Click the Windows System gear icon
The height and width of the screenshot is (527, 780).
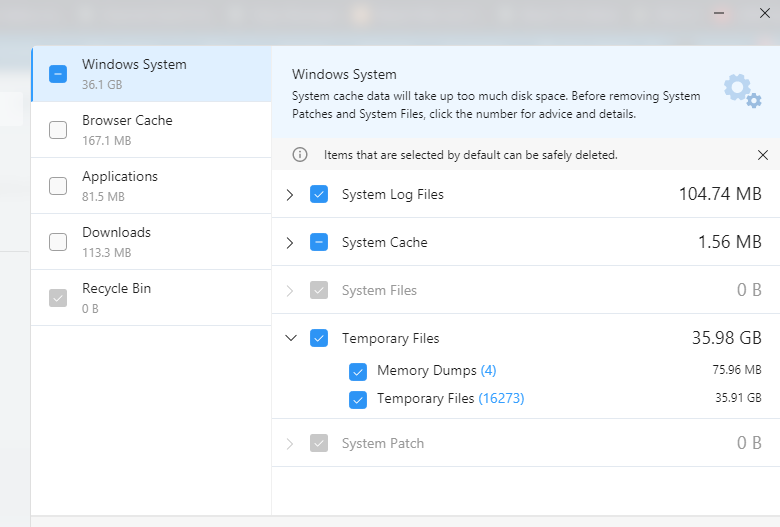742,90
